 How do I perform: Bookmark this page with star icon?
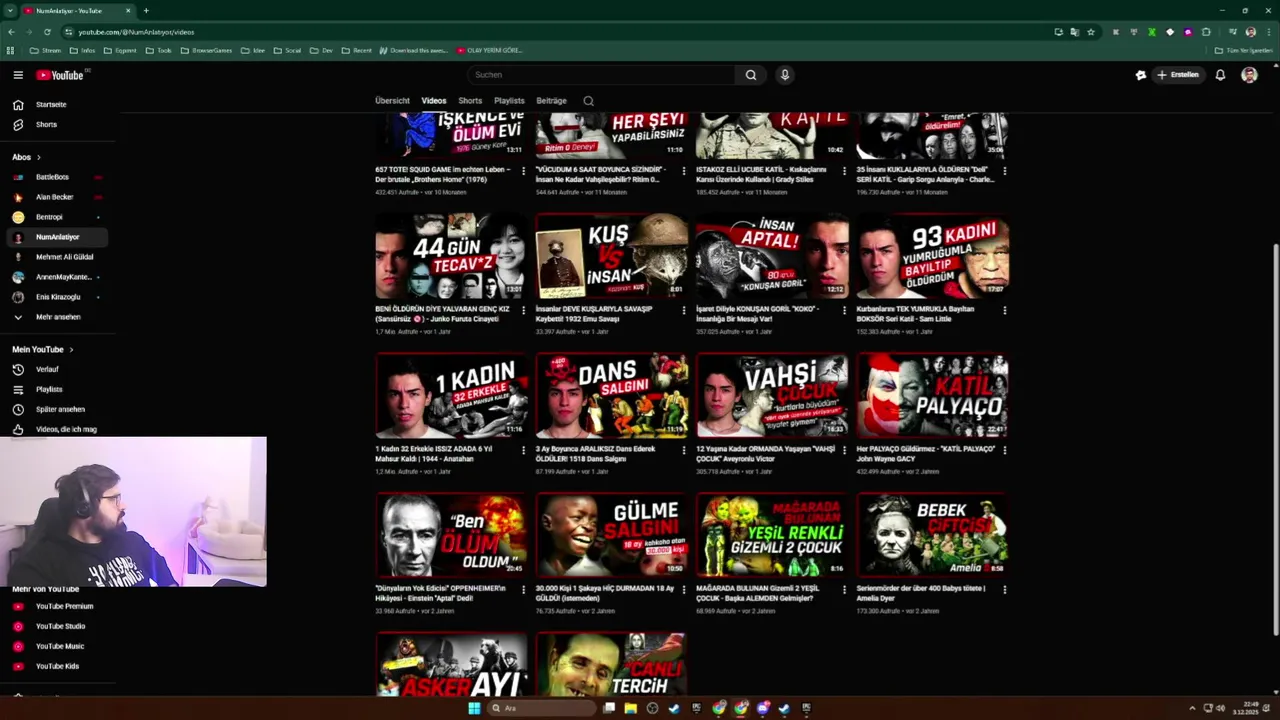coord(1091,32)
